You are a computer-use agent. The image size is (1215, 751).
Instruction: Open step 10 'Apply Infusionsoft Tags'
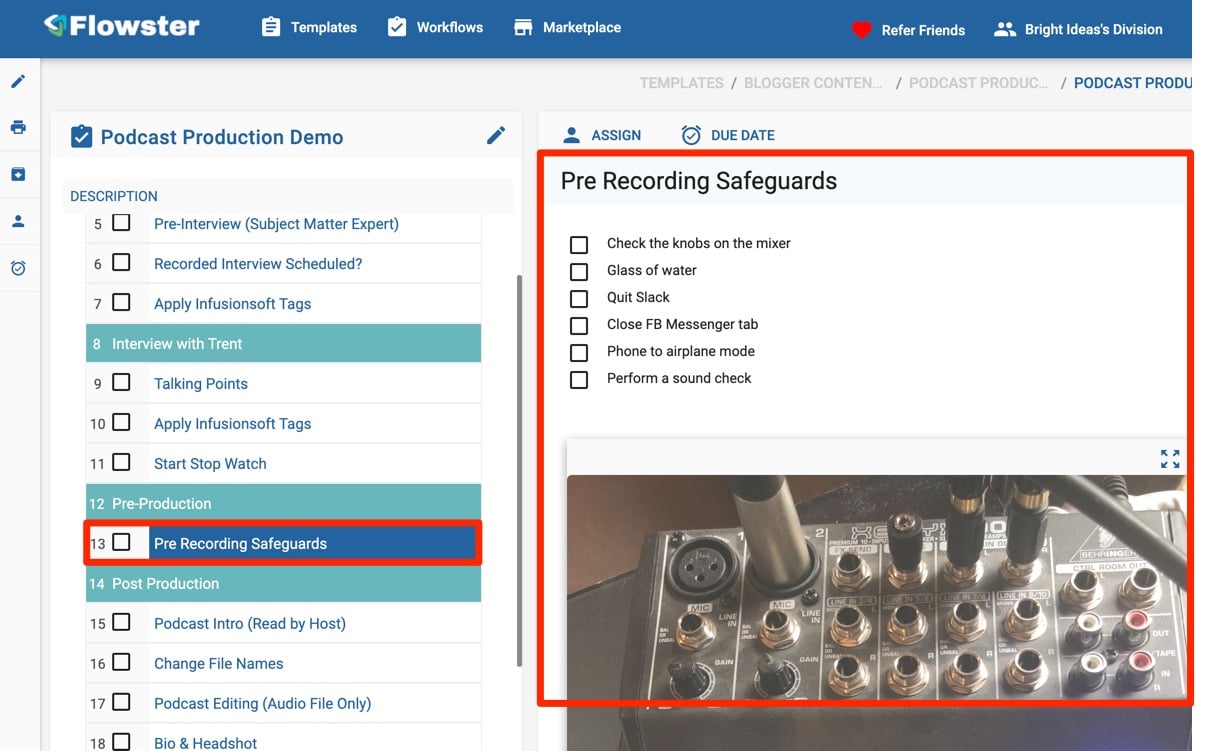[232, 424]
